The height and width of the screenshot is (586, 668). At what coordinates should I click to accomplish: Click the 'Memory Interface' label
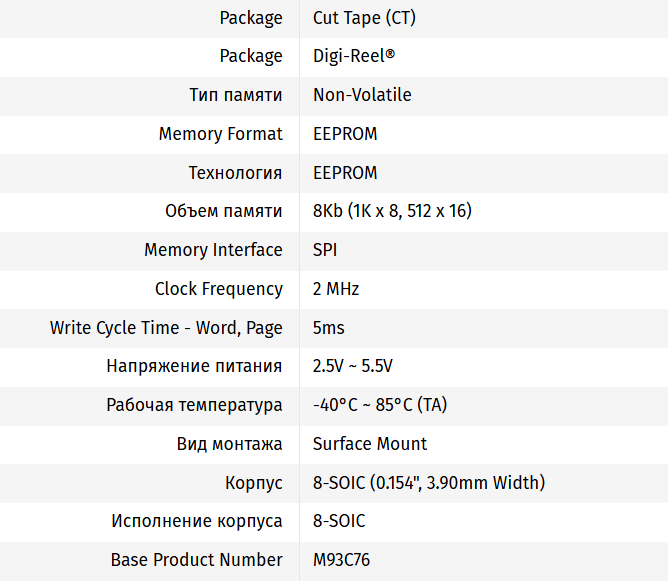click(x=213, y=250)
